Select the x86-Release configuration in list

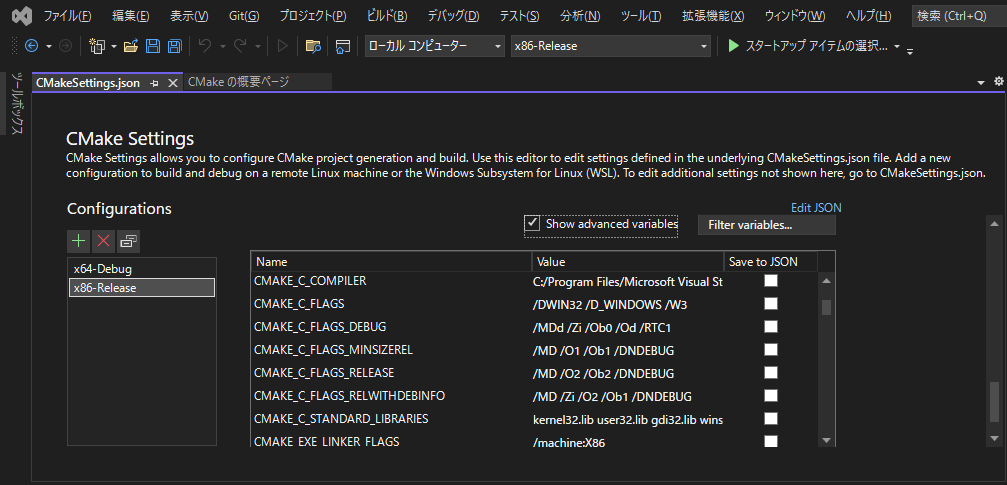coord(142,288)
